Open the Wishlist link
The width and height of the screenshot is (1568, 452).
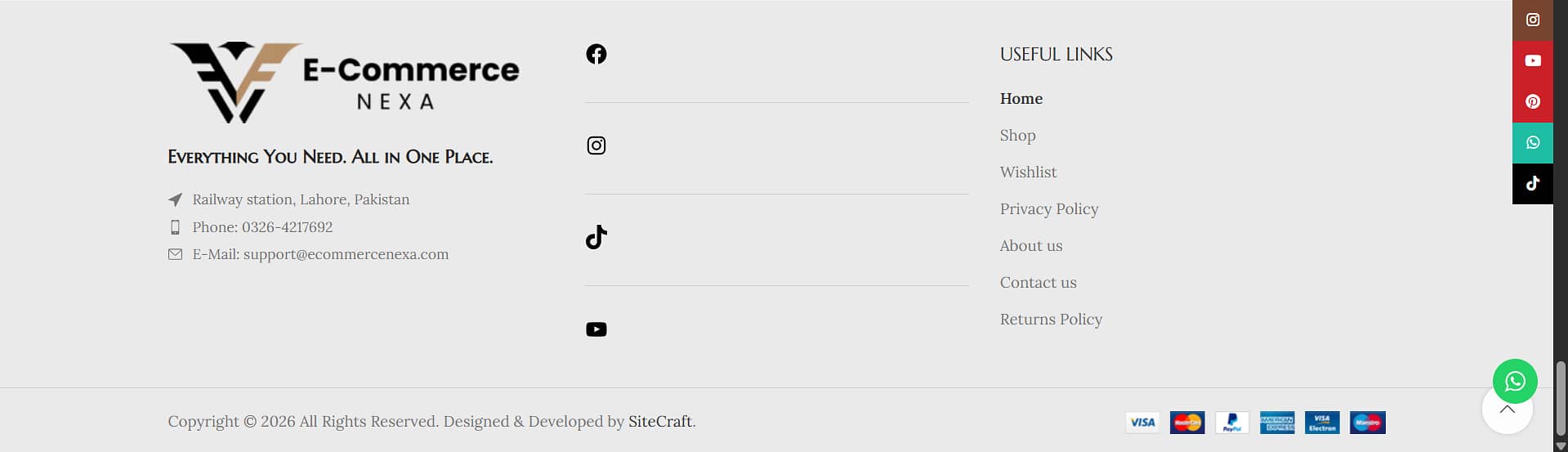pyautogui.click(x=1028, y=172)
